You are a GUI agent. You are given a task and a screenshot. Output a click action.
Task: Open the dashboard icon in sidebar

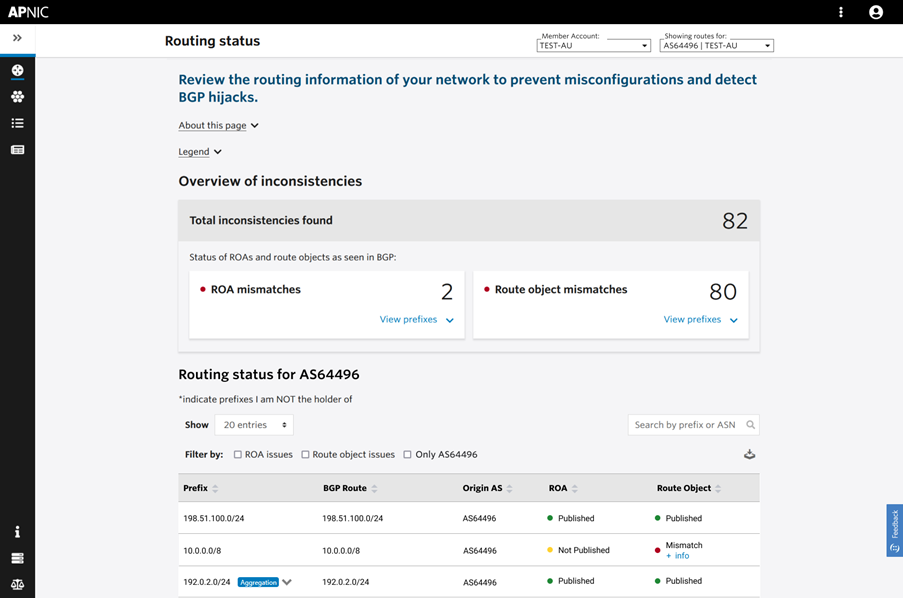coord(17,70)
